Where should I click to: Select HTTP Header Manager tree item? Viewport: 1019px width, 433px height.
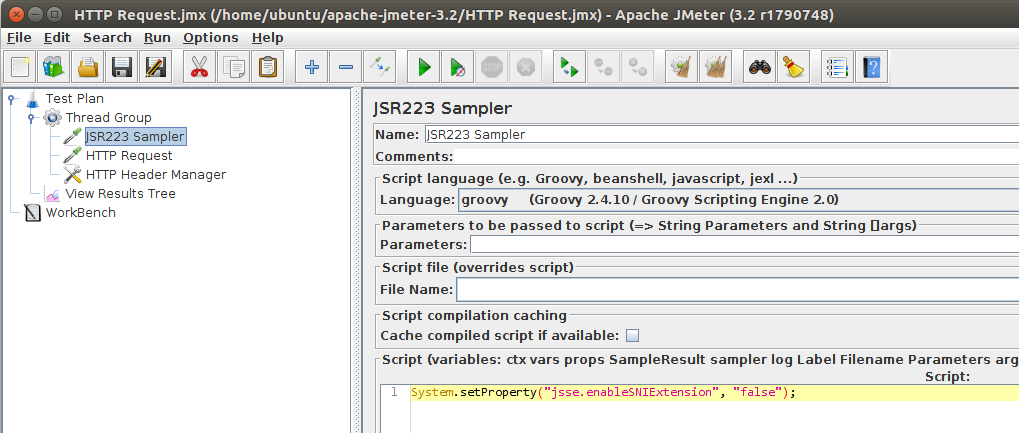click(x=155, y=174)
